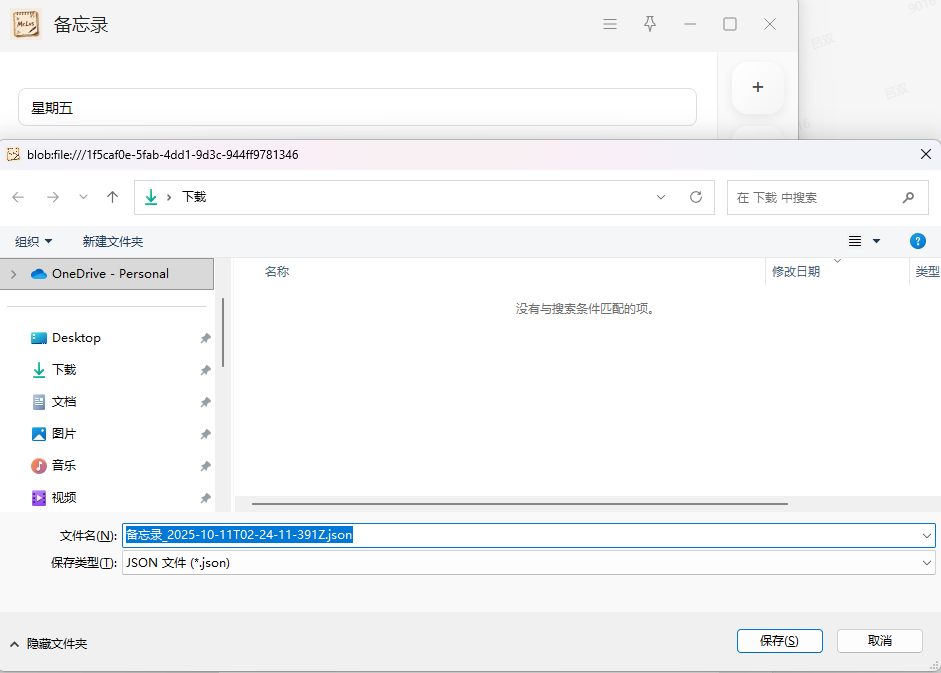This screenshot has height=673, width=941.
Task: Click the blue help question mark icon
Action: click(917, 241)
